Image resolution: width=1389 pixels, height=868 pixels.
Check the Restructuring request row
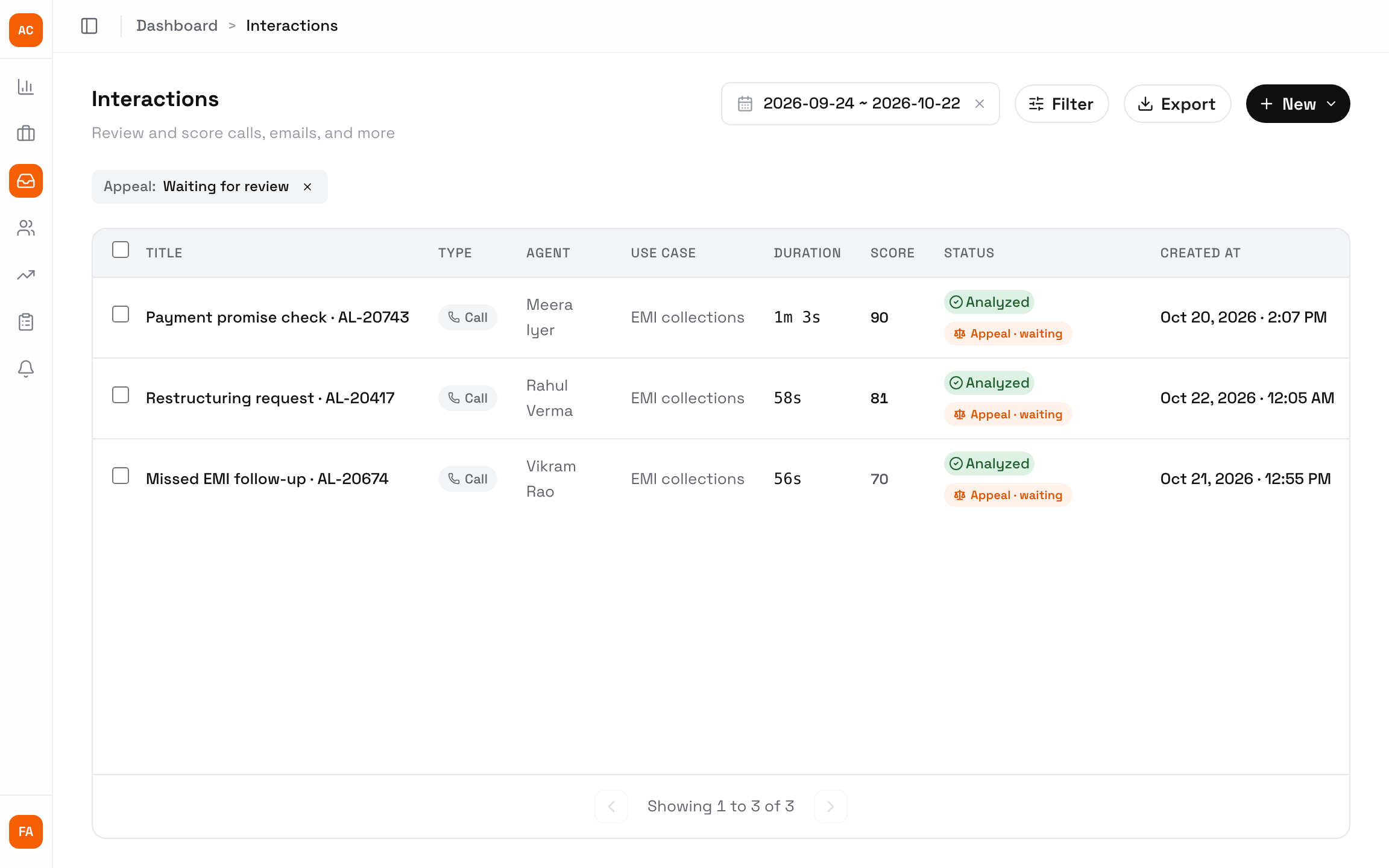(x=121, y=395)
